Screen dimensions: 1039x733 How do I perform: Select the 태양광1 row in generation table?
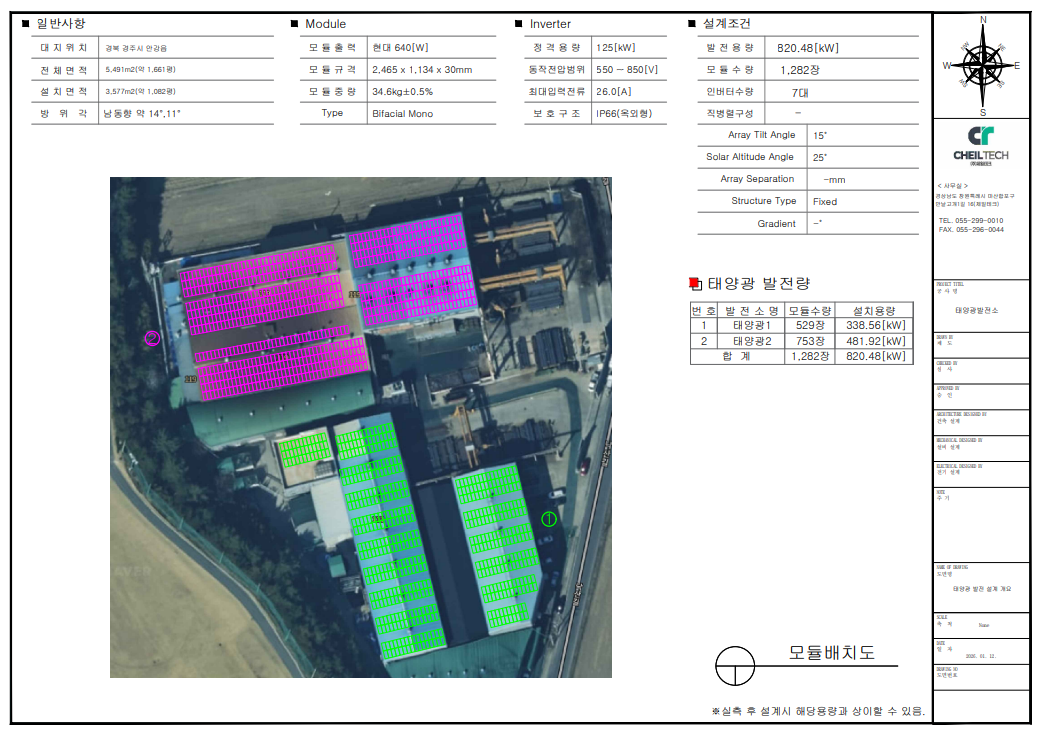pos(752,325)
